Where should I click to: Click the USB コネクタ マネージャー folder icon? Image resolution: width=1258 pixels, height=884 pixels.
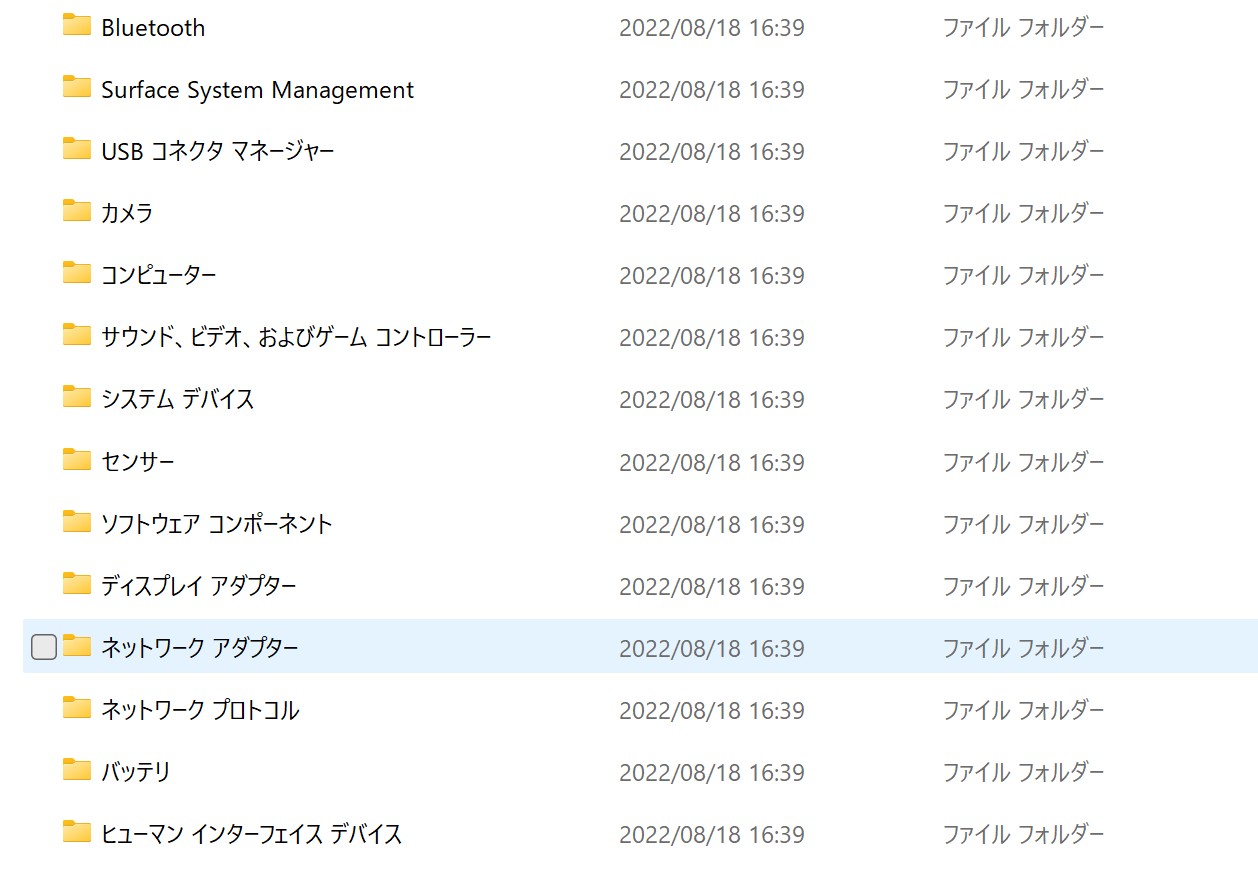[77, 150]
